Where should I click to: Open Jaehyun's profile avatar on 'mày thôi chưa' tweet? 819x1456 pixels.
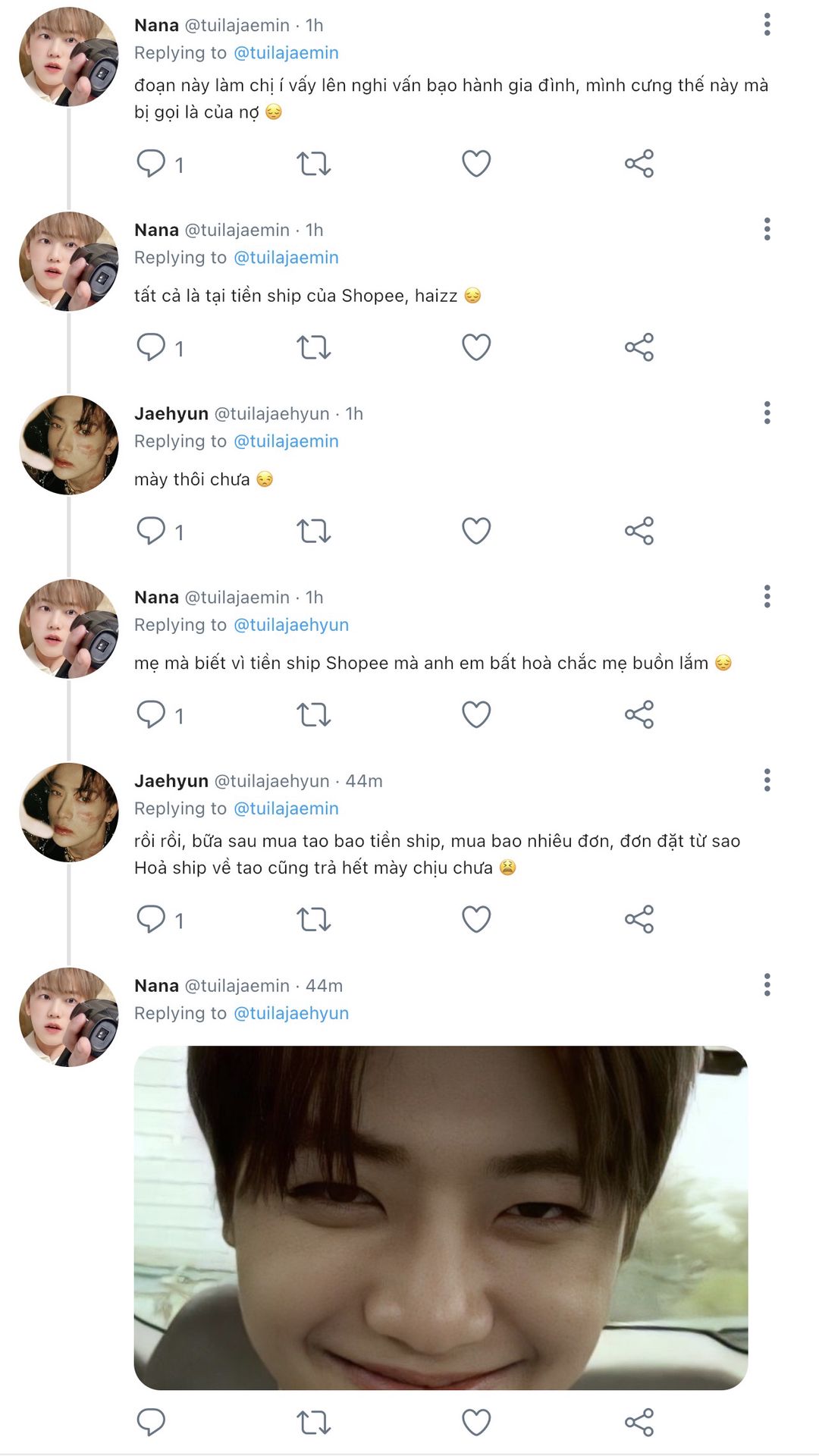click(69, 445)
